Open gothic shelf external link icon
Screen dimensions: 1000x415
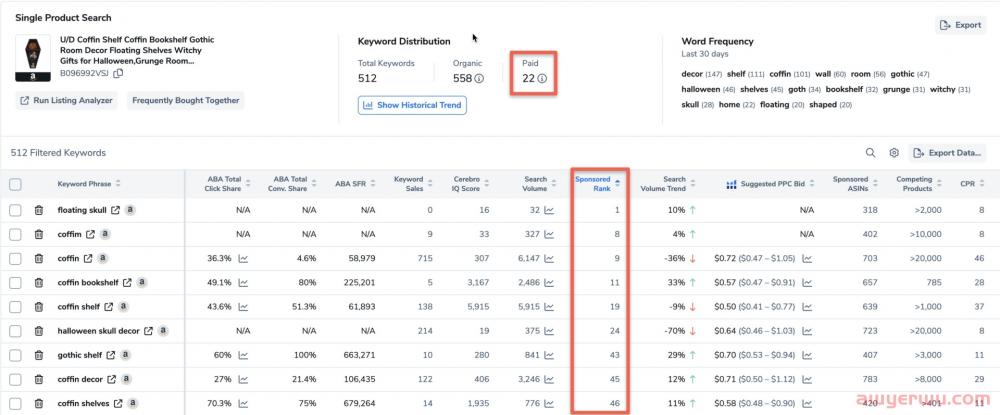(x=111, y=355)
